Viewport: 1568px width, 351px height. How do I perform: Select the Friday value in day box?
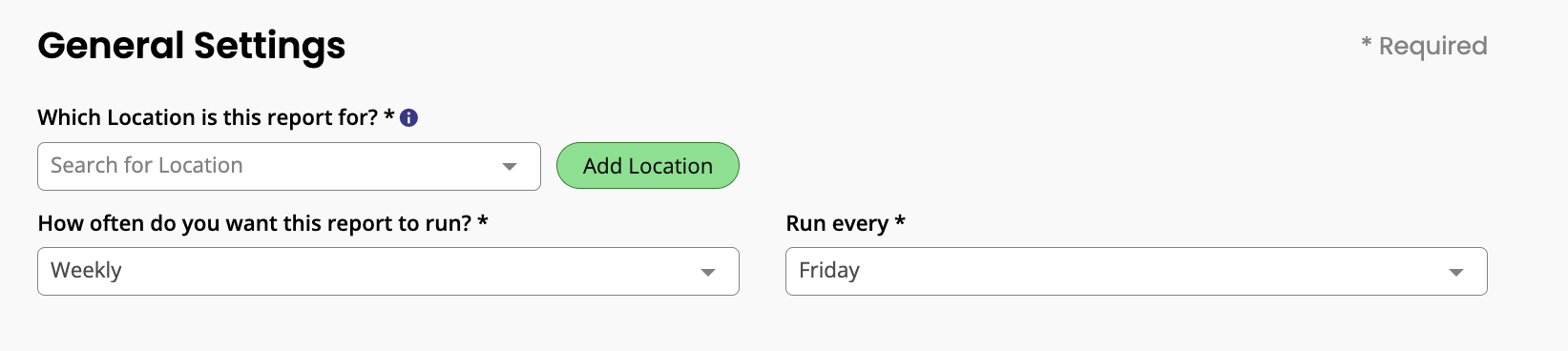tap(829, 271)
